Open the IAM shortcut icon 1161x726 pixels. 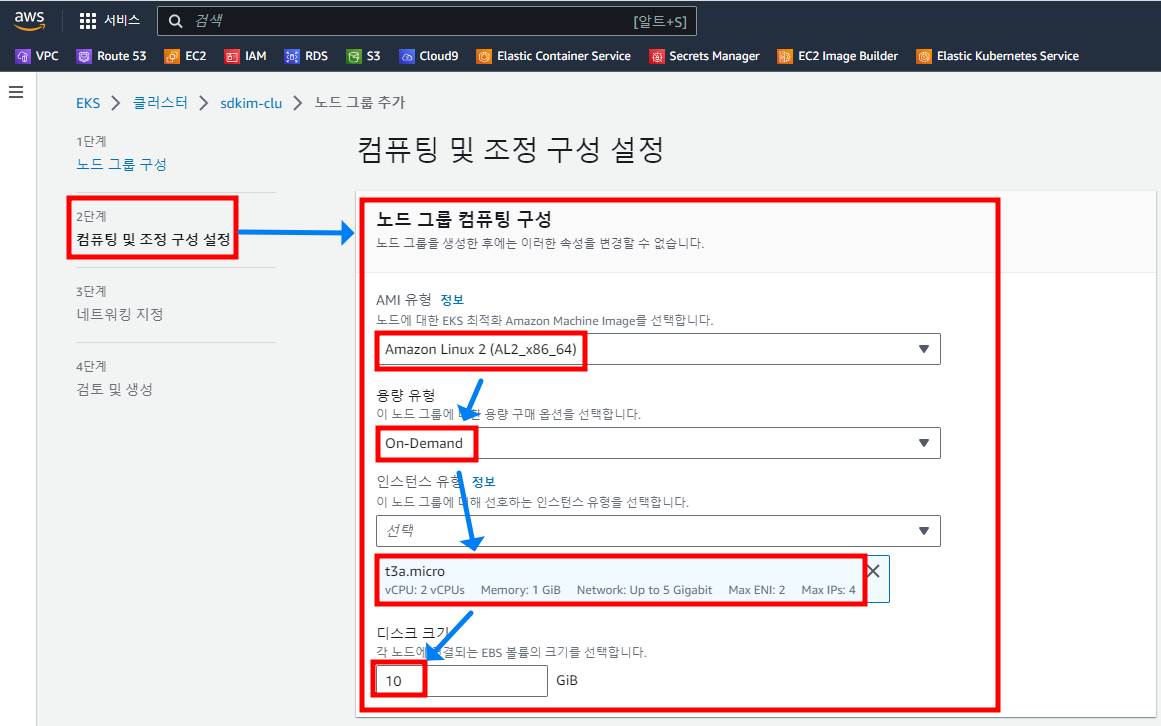(232, 56)
